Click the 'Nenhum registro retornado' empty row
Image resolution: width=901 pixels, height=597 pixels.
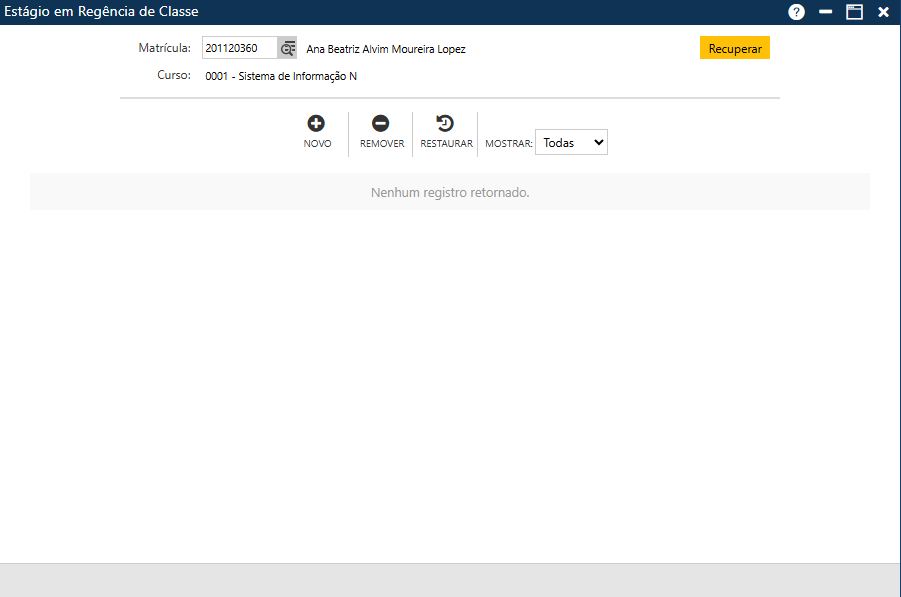click(x=450, y=192)
